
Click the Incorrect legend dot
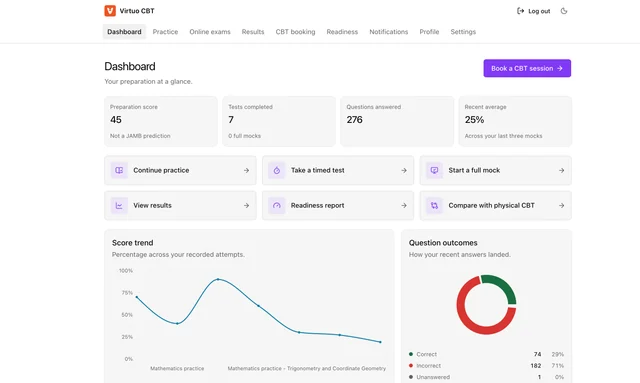coord(411,365)
